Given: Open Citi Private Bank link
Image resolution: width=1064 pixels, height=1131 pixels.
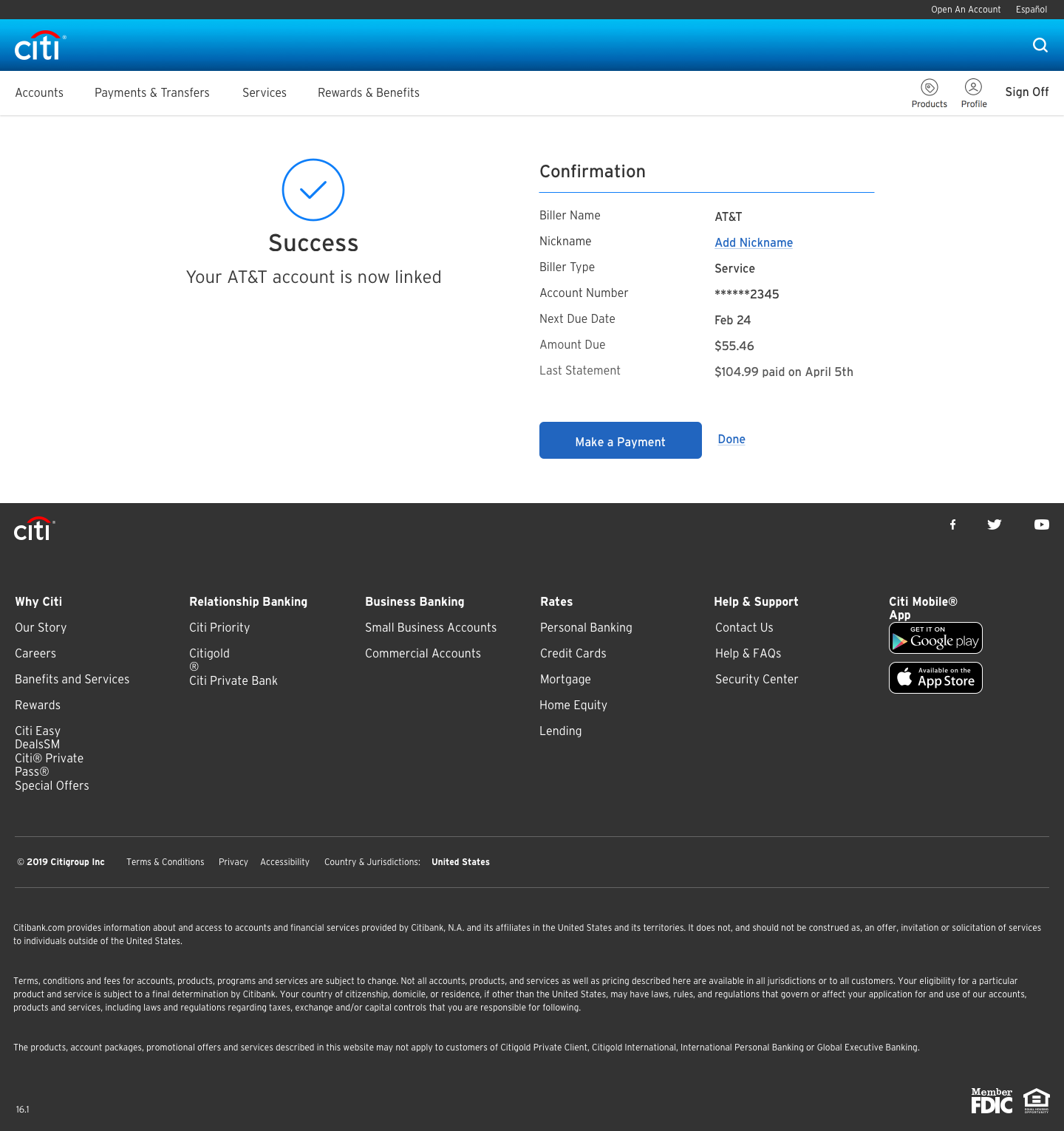Looking at the screenshot, I should pos(233,680).
